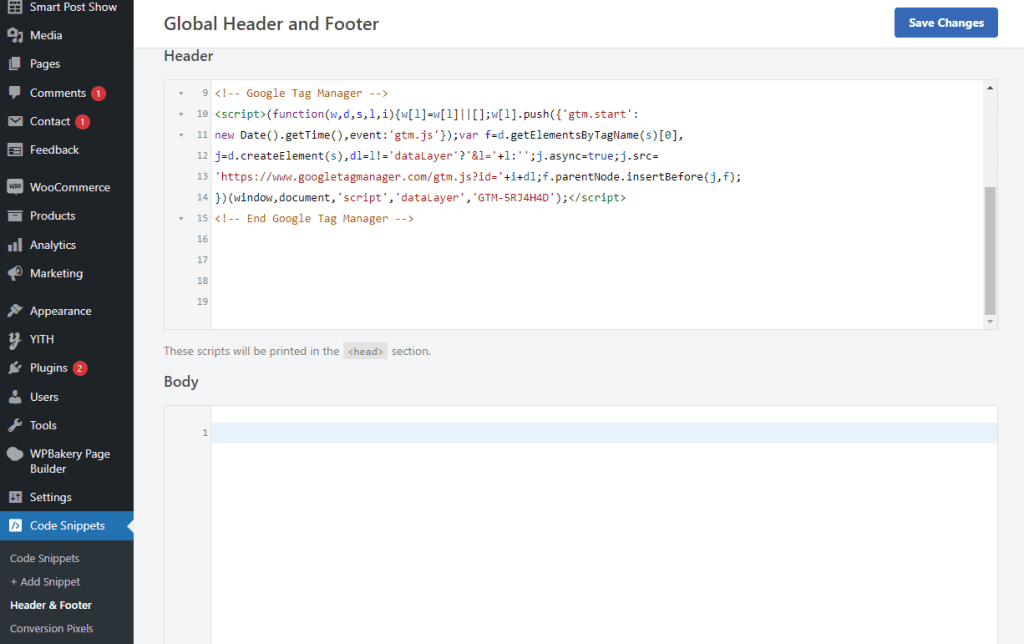Collapse code fold arrow on line 11
This screenshot has height=644, width=1024.
pyautogui.click(x=181, y=135)
